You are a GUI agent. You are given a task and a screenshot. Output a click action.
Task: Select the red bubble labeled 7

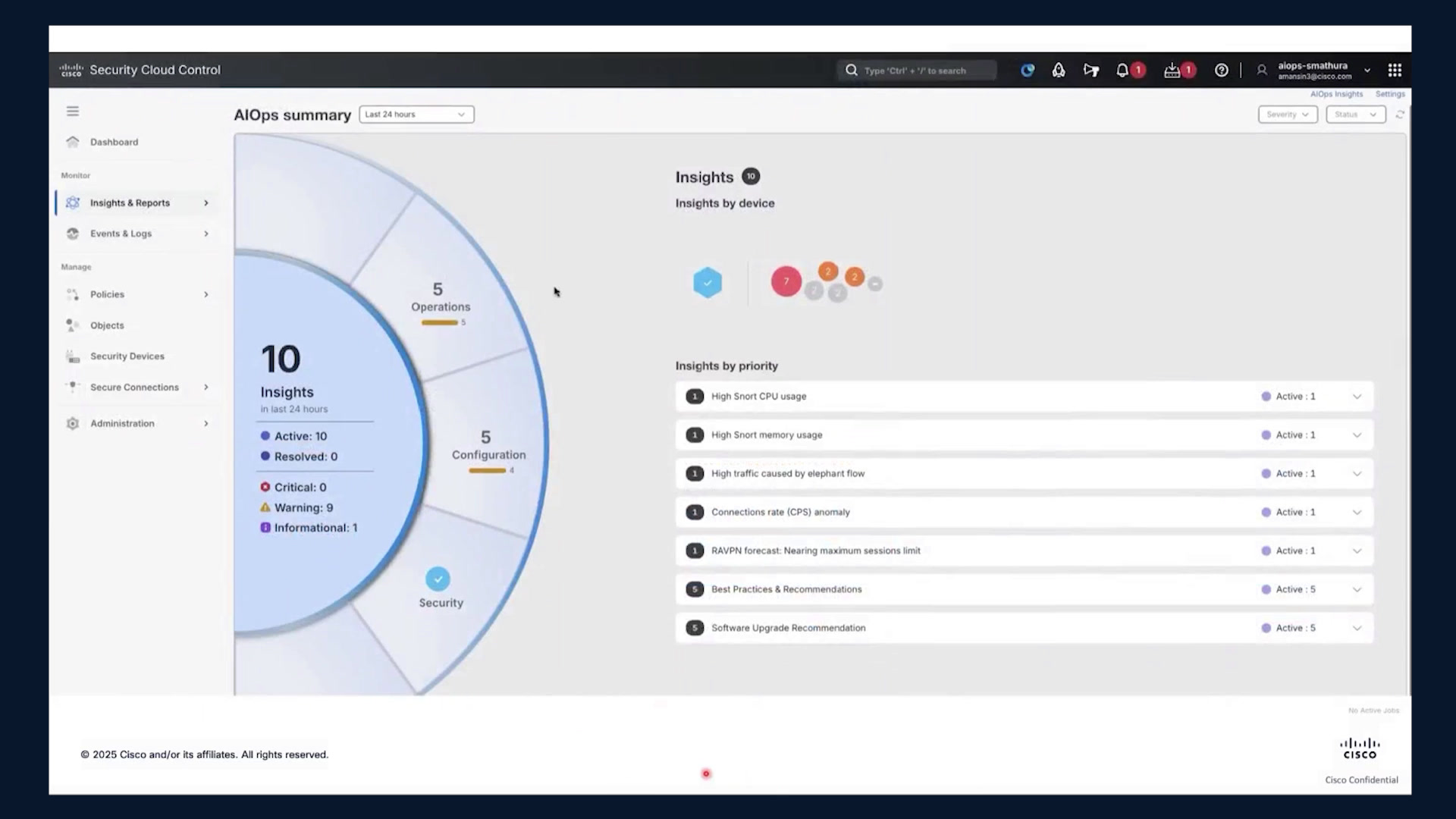tap(786, 281)
